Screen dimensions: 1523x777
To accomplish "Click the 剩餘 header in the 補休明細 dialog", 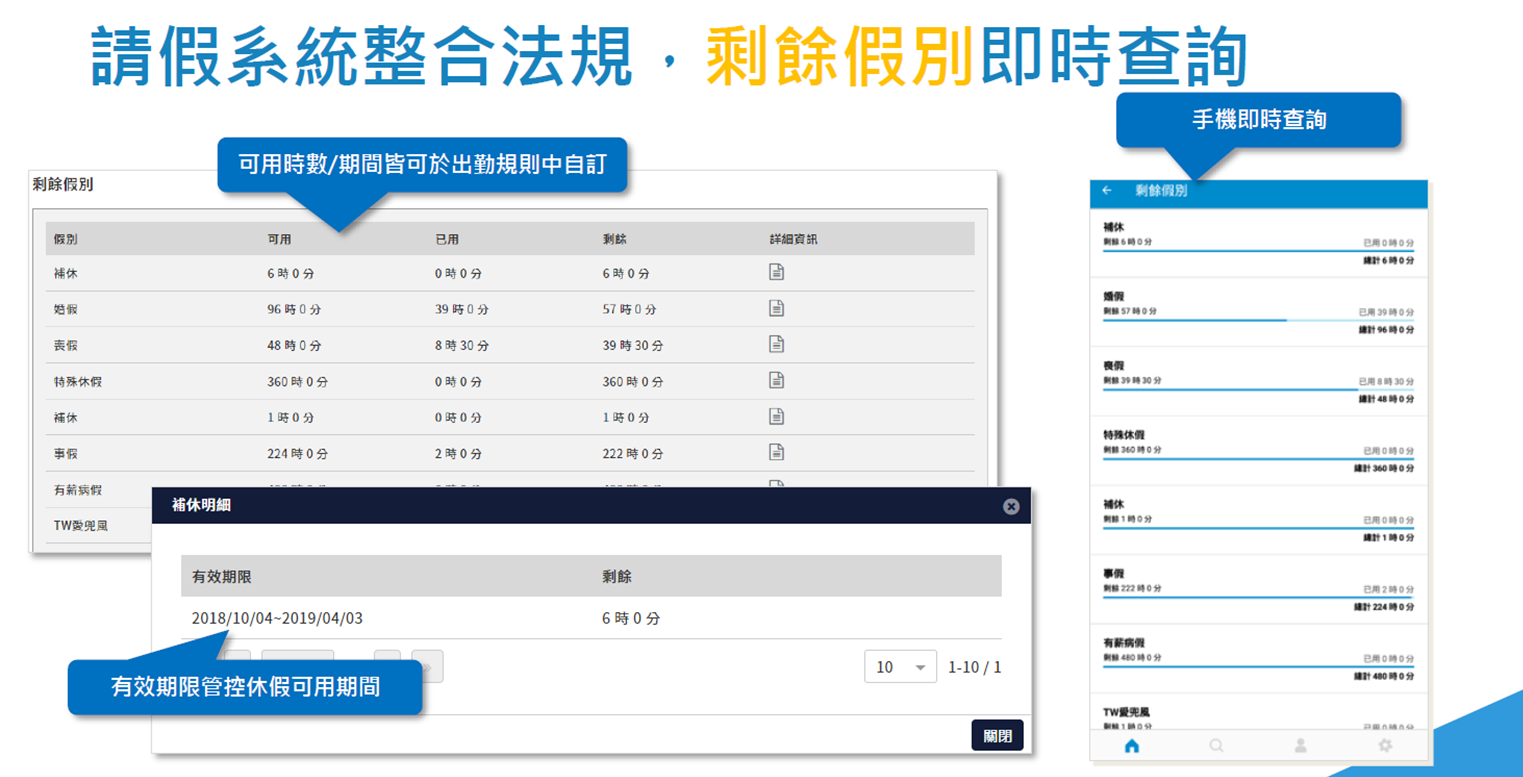I will pos(616,577).
